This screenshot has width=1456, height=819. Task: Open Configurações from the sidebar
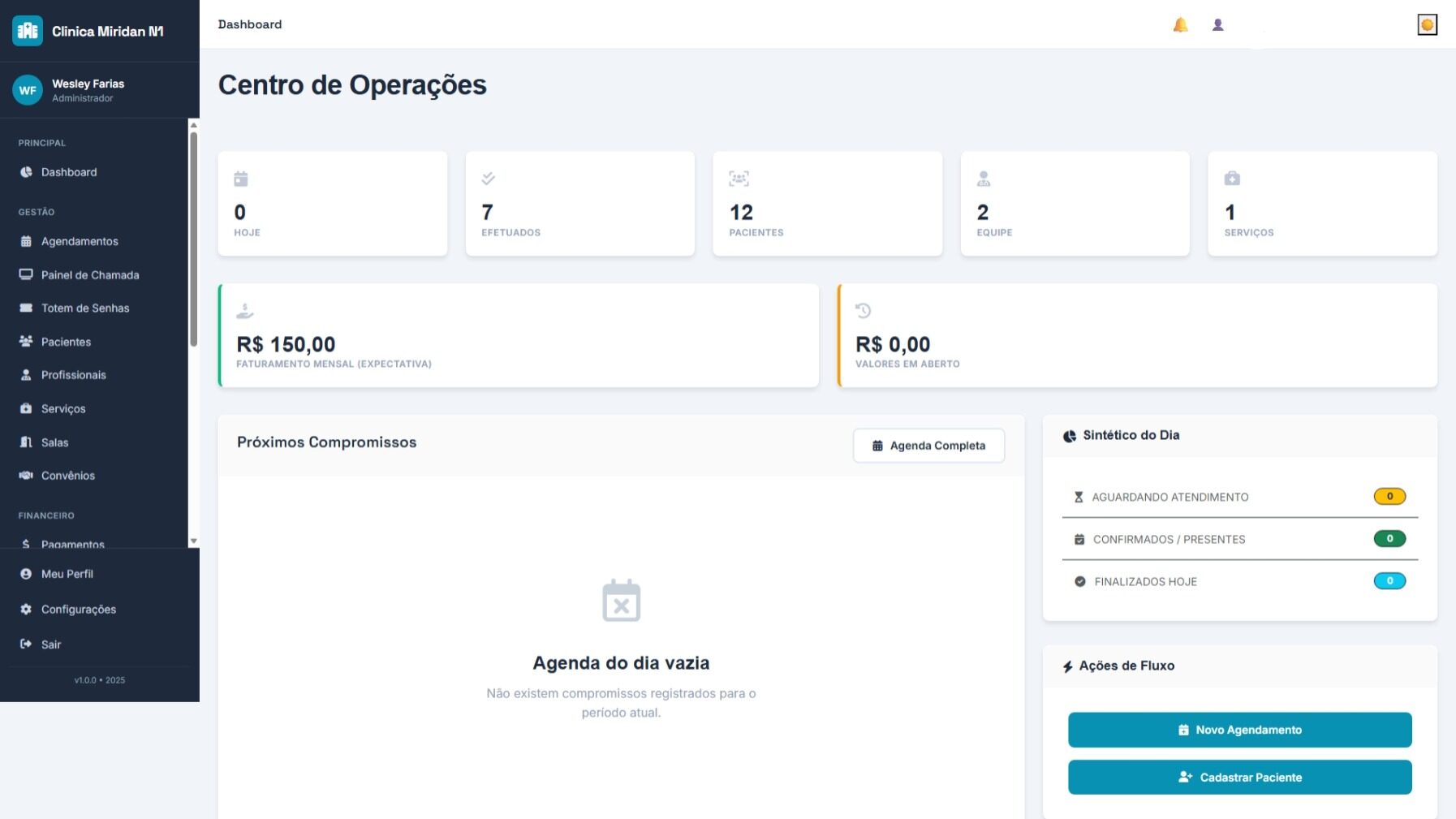78,610
